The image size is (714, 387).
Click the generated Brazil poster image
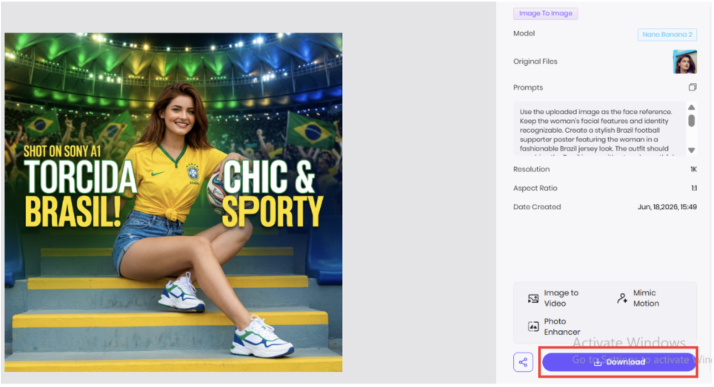click(x=173, y=202)
